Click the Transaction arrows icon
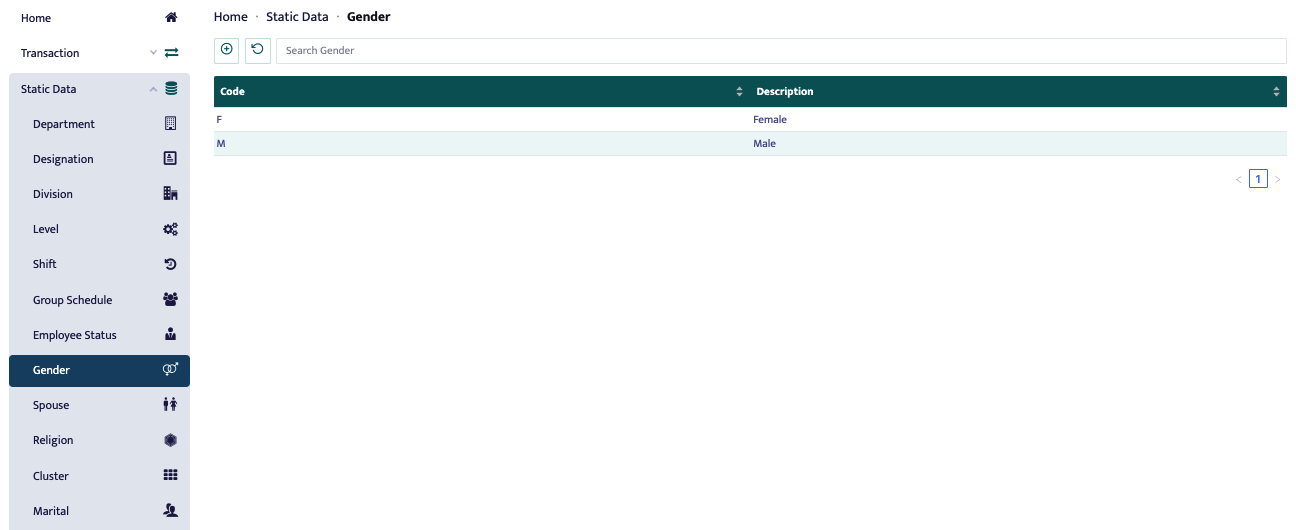1296x530 pixels. (x=171, y=53)
